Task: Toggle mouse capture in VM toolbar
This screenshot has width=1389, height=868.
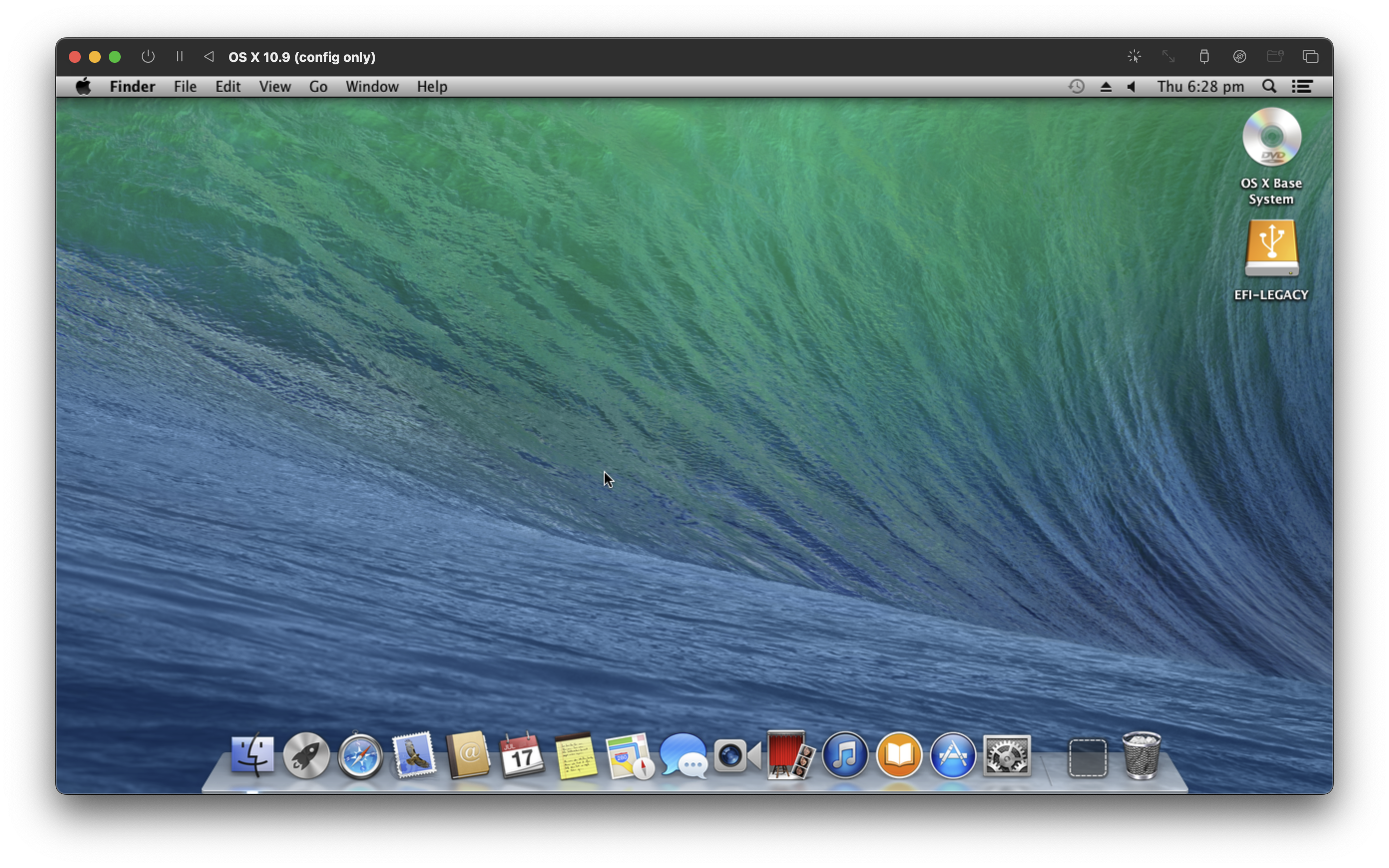Action: coord(1134,56)
